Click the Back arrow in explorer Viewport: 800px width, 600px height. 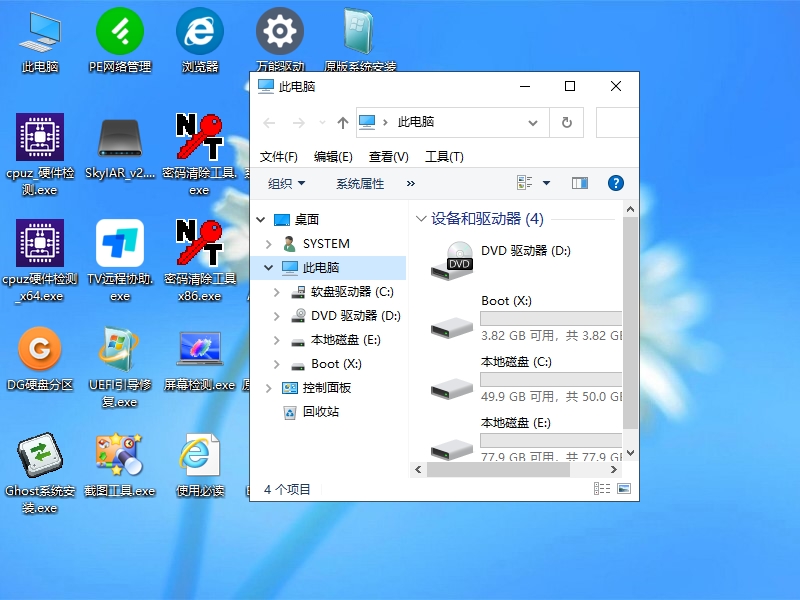(269, 122)
